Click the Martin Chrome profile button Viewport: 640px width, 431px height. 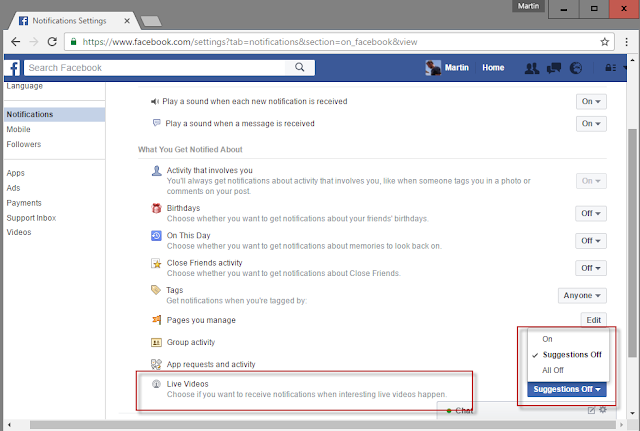click(x=528, y=6)
